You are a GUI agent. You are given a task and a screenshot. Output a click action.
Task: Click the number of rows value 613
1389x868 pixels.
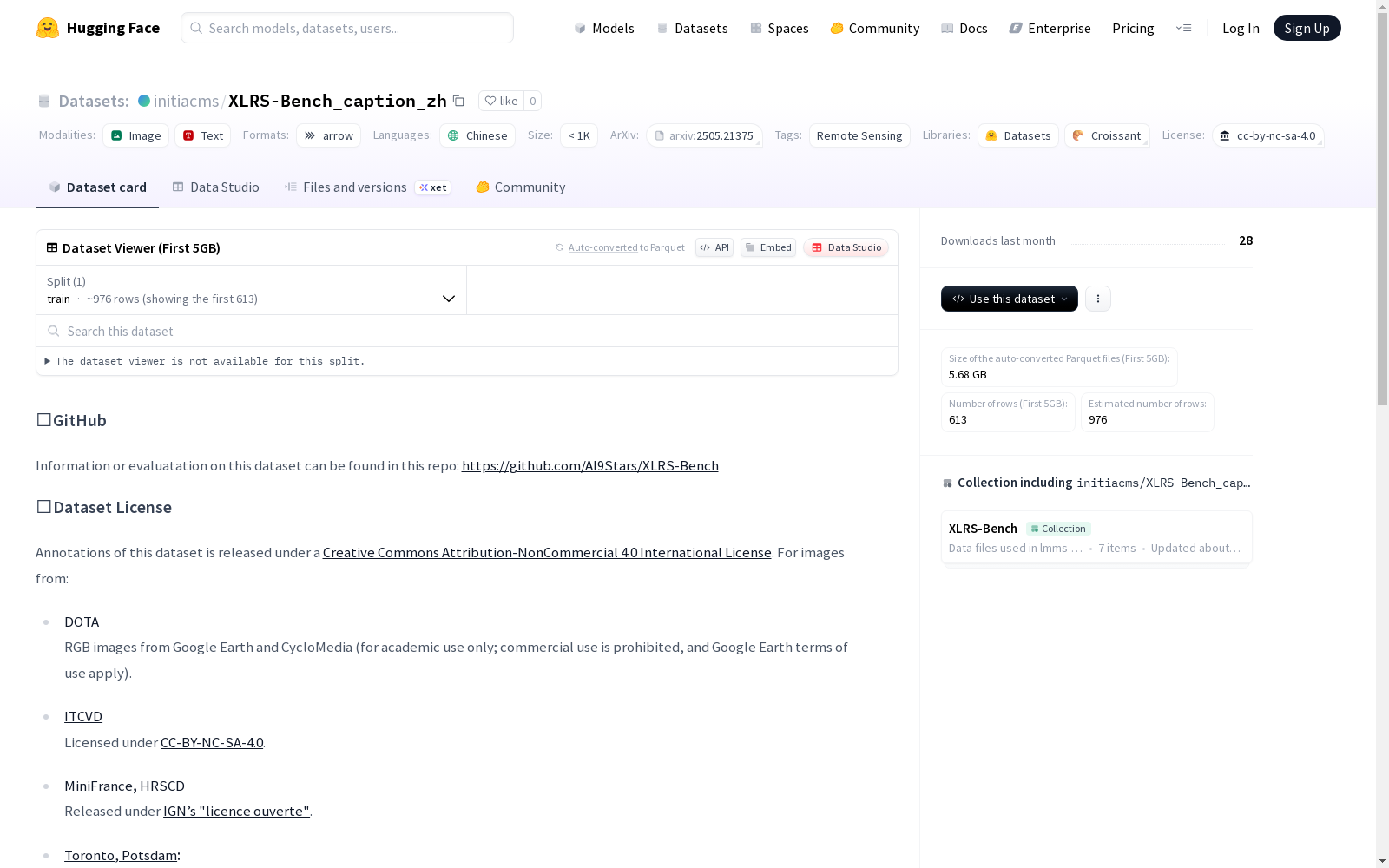point(958,420)
